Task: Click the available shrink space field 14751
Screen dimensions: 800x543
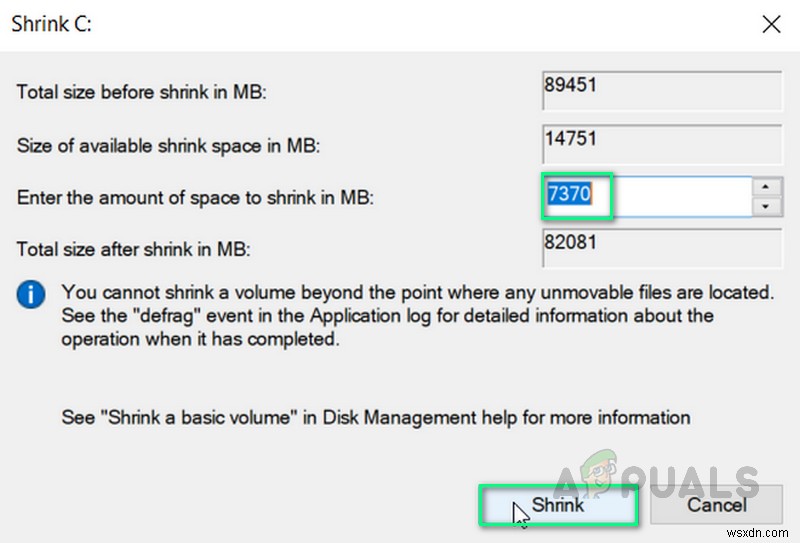Action: click(662, 145)
